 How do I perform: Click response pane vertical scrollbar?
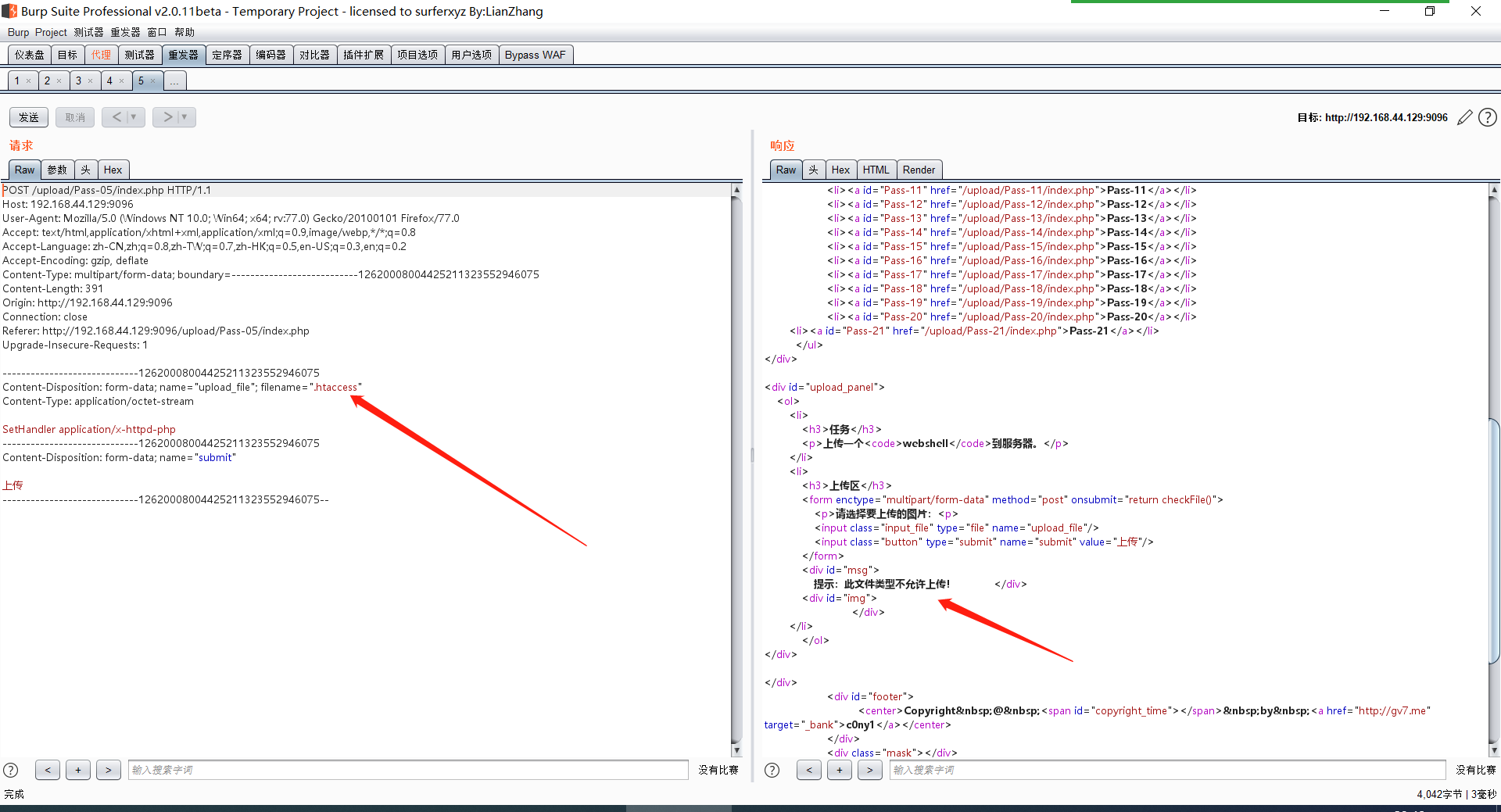pos(1495,539)
